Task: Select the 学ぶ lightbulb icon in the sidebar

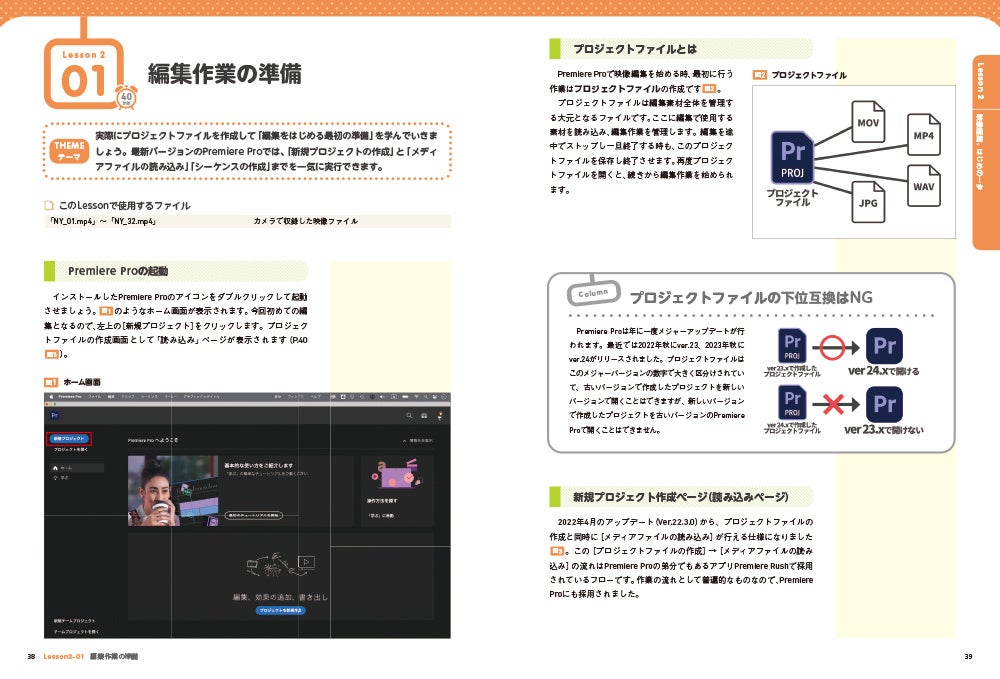Action: [x=55, y=478]
